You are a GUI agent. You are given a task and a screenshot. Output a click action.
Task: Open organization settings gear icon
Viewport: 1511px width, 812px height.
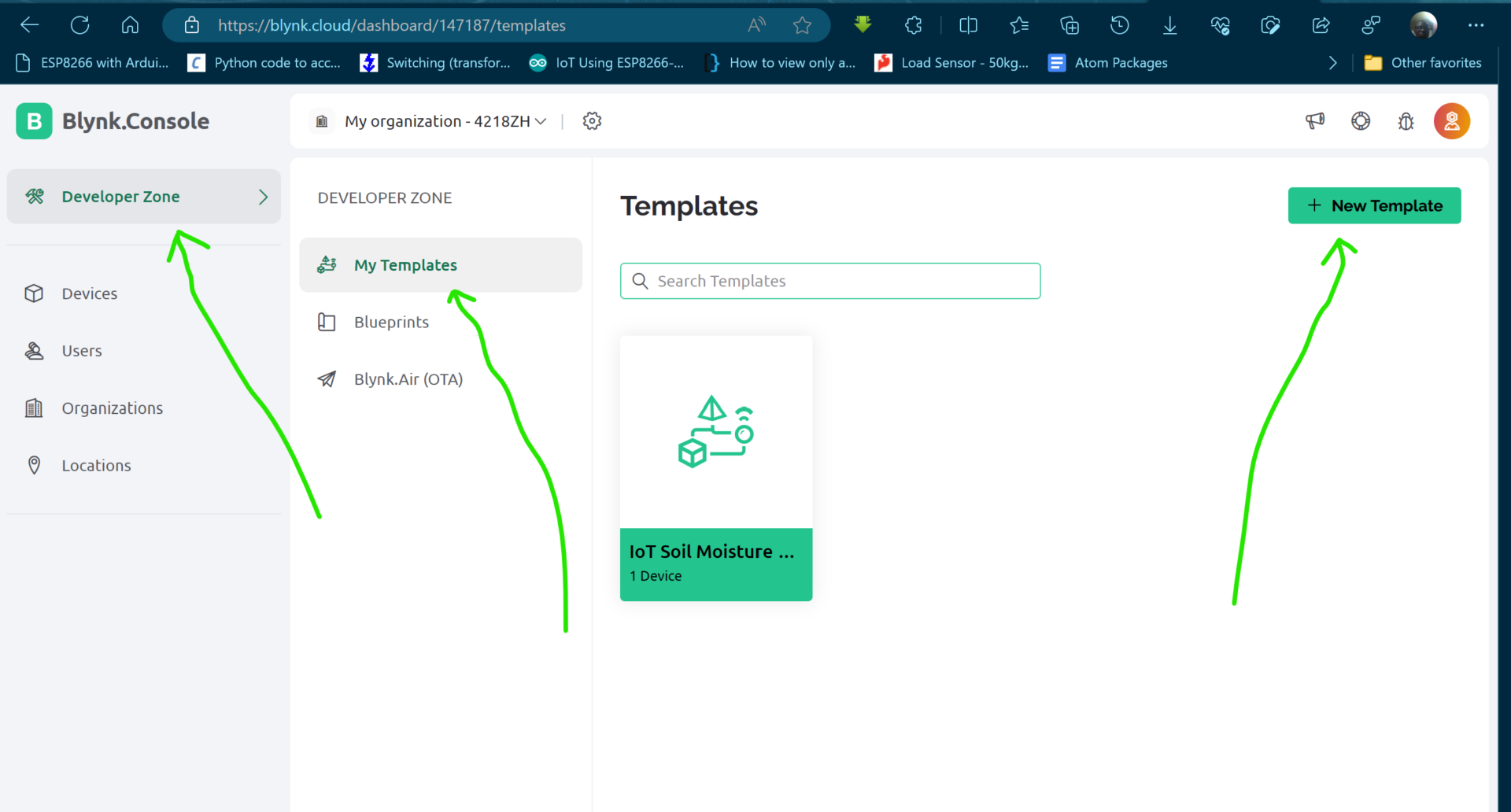tap(592, 121)
